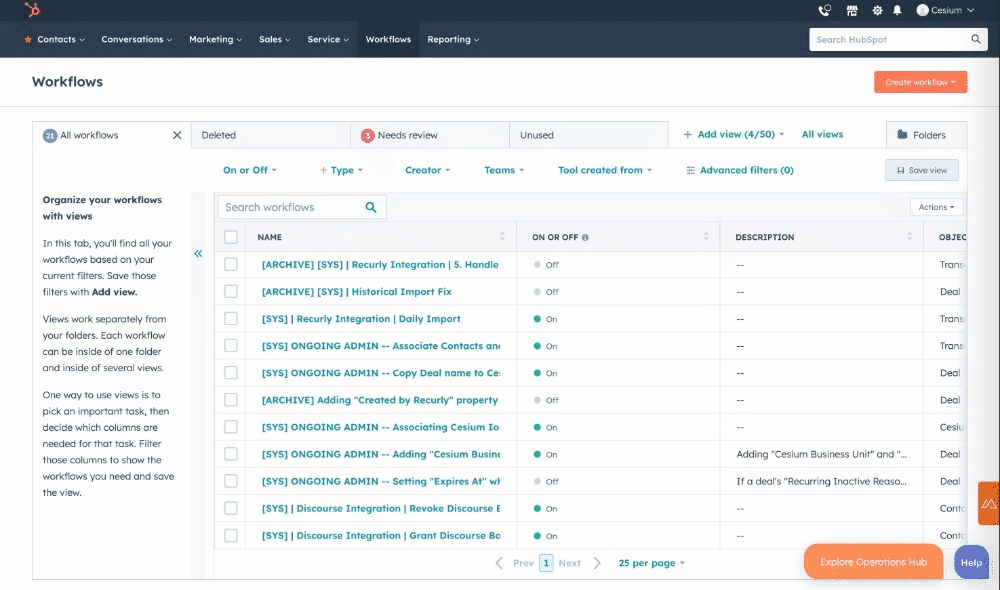Open the Create workflow dropdown button

point(920,82)
